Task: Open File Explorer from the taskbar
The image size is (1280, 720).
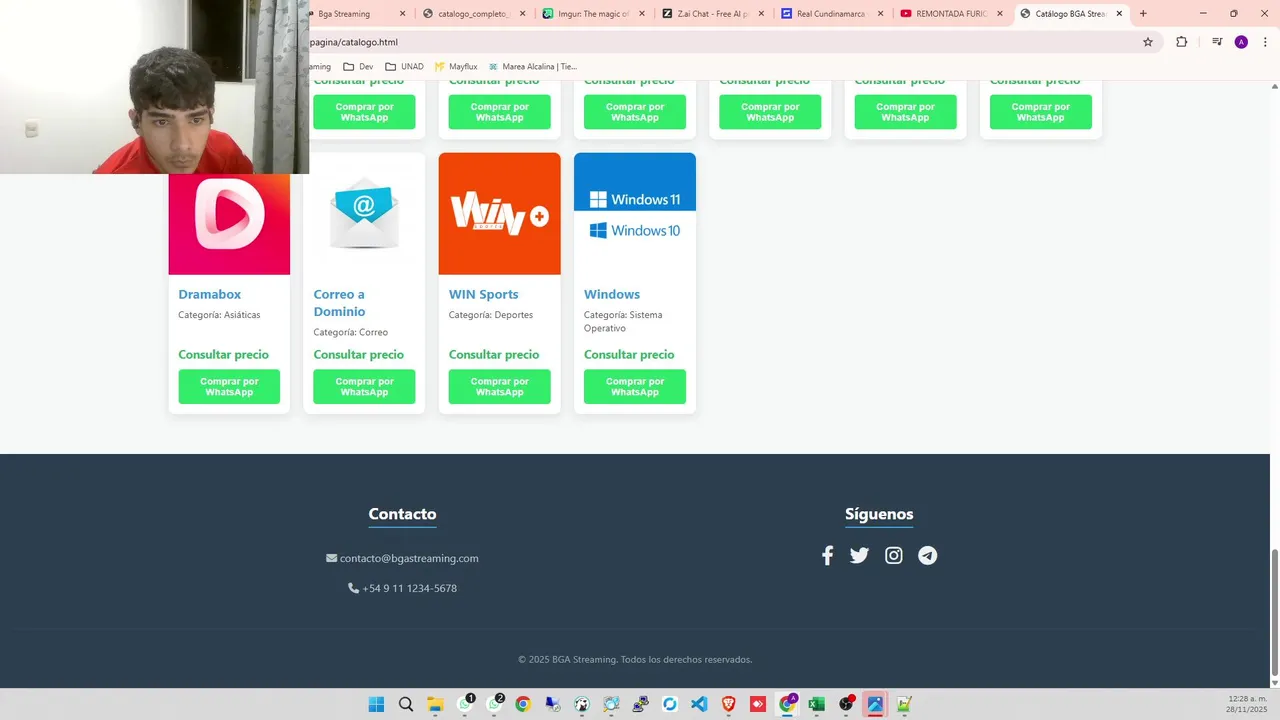Action: (x=435, y=704)
